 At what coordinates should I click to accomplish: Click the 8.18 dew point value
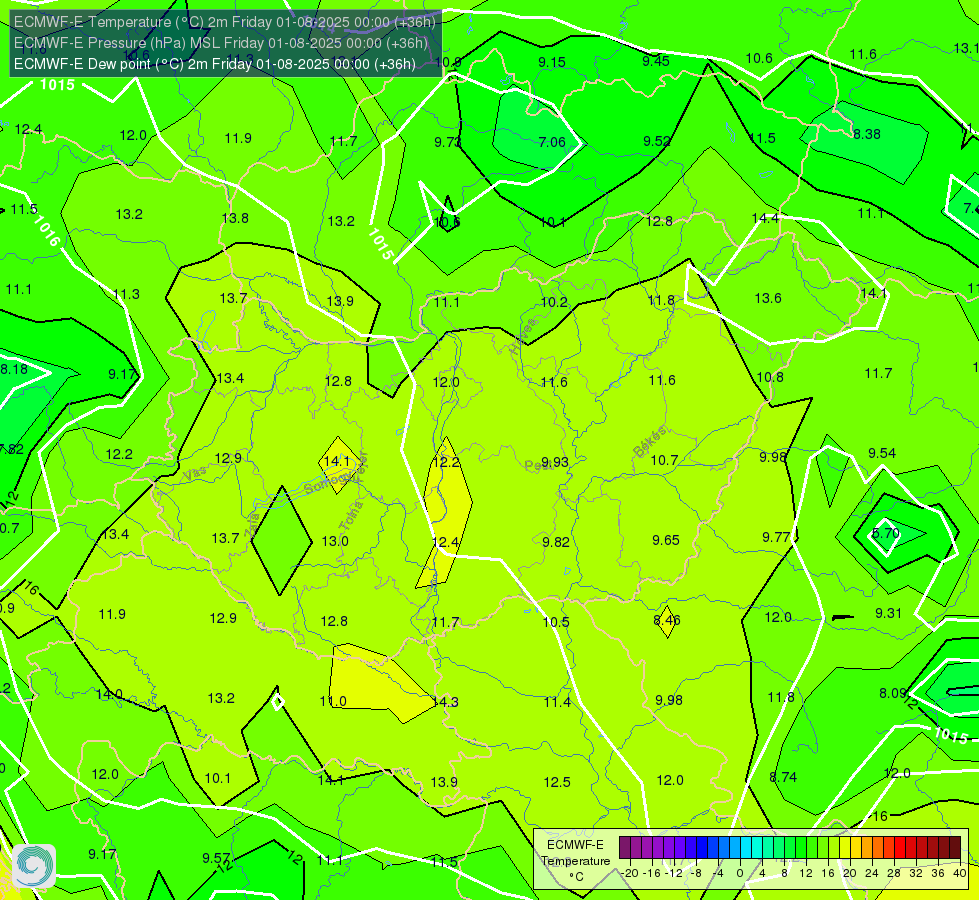(x=14, y=369)
